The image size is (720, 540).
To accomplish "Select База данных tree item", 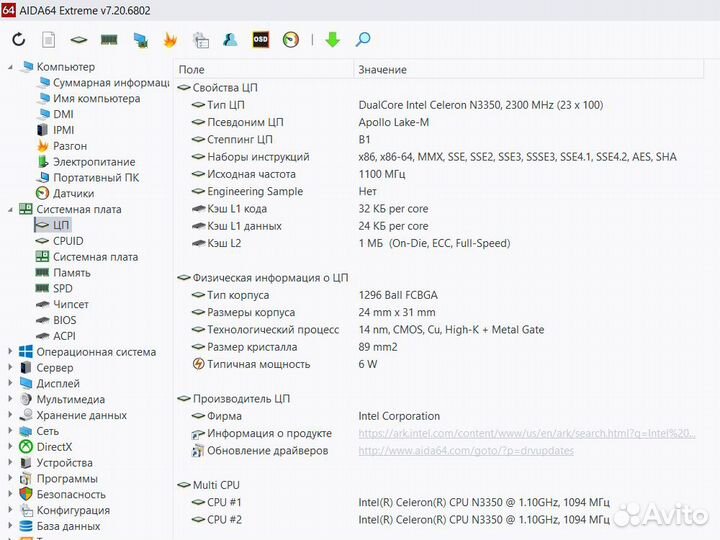I will pyautogui.click(x=60, y=526).
